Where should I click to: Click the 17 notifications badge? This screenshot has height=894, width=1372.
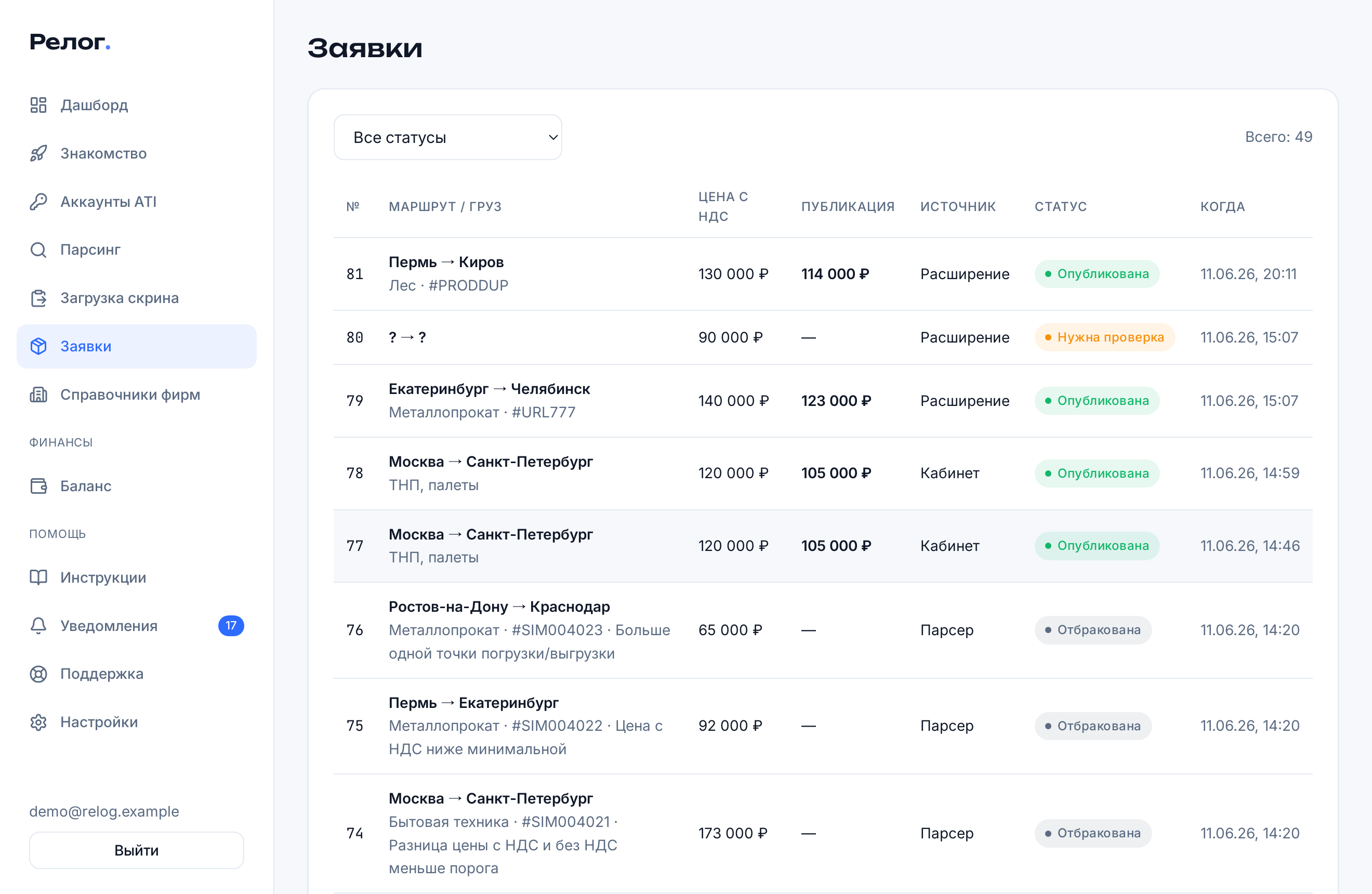point(231,626)
